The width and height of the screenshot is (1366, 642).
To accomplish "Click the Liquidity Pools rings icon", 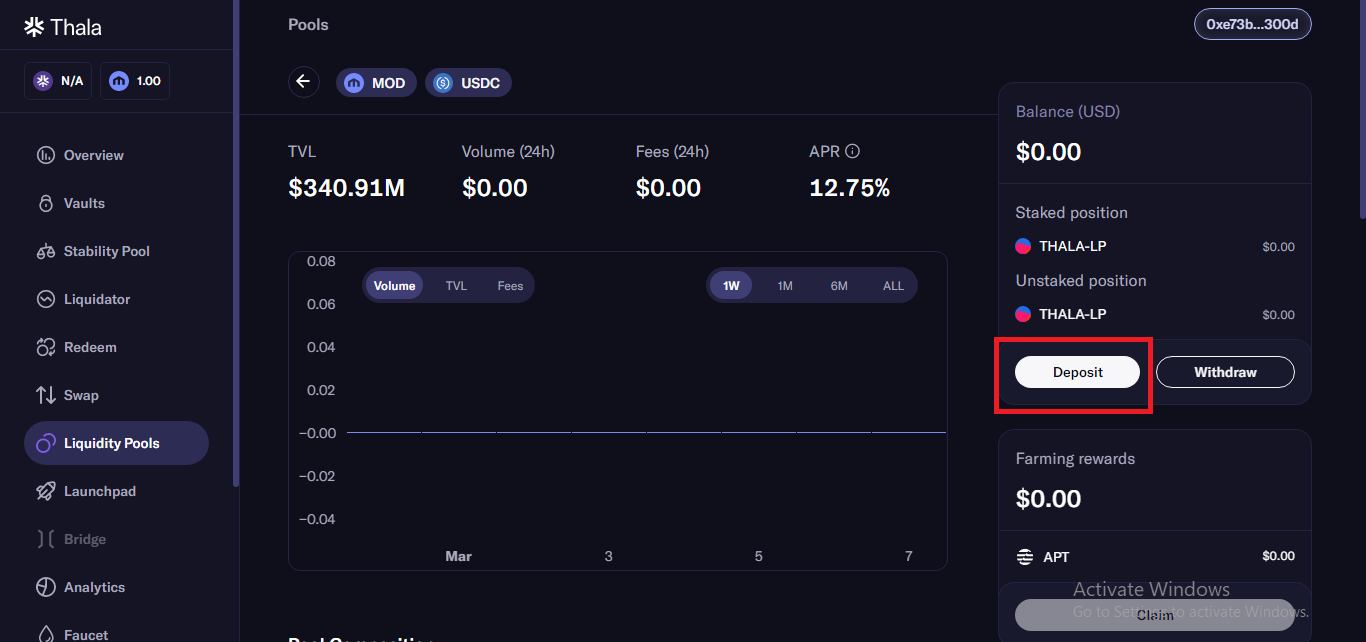I will point(45,443).
